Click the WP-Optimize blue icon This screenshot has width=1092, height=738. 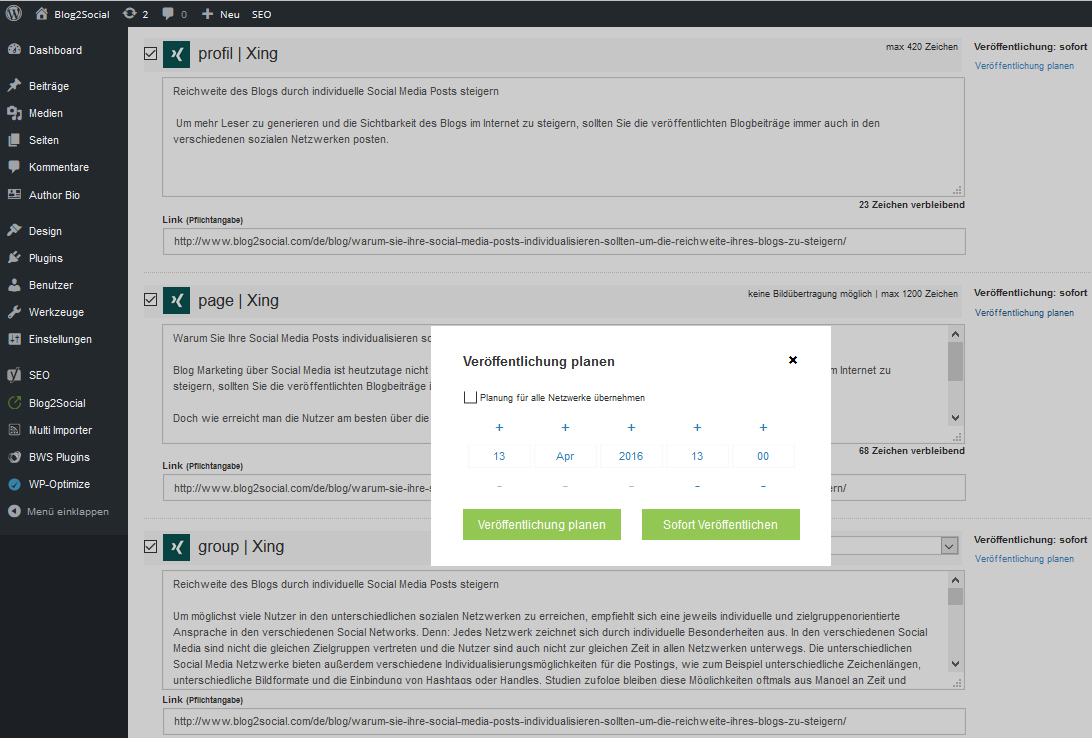point(14,484)
